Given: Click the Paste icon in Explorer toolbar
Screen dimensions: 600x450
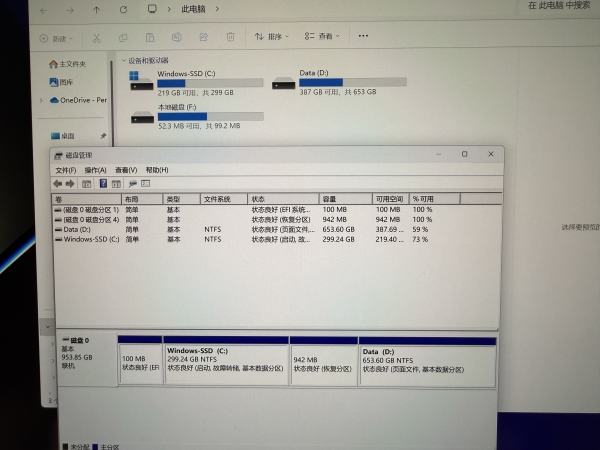Looking at the screenshot, I should coord(150,37).
